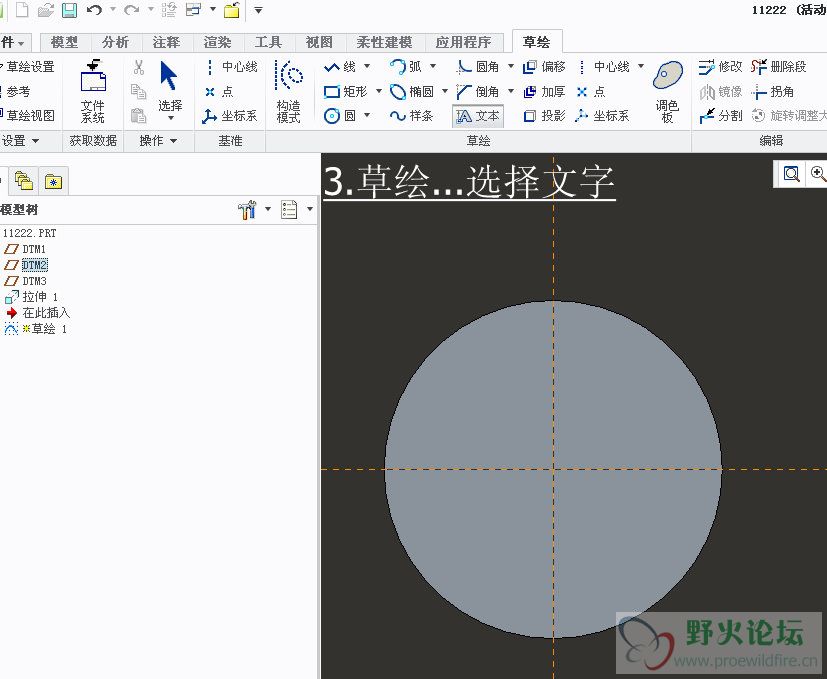Screen dimensions: 827x679
Task: Select the 弧 arc tool
Action: [x=406, y=66]
